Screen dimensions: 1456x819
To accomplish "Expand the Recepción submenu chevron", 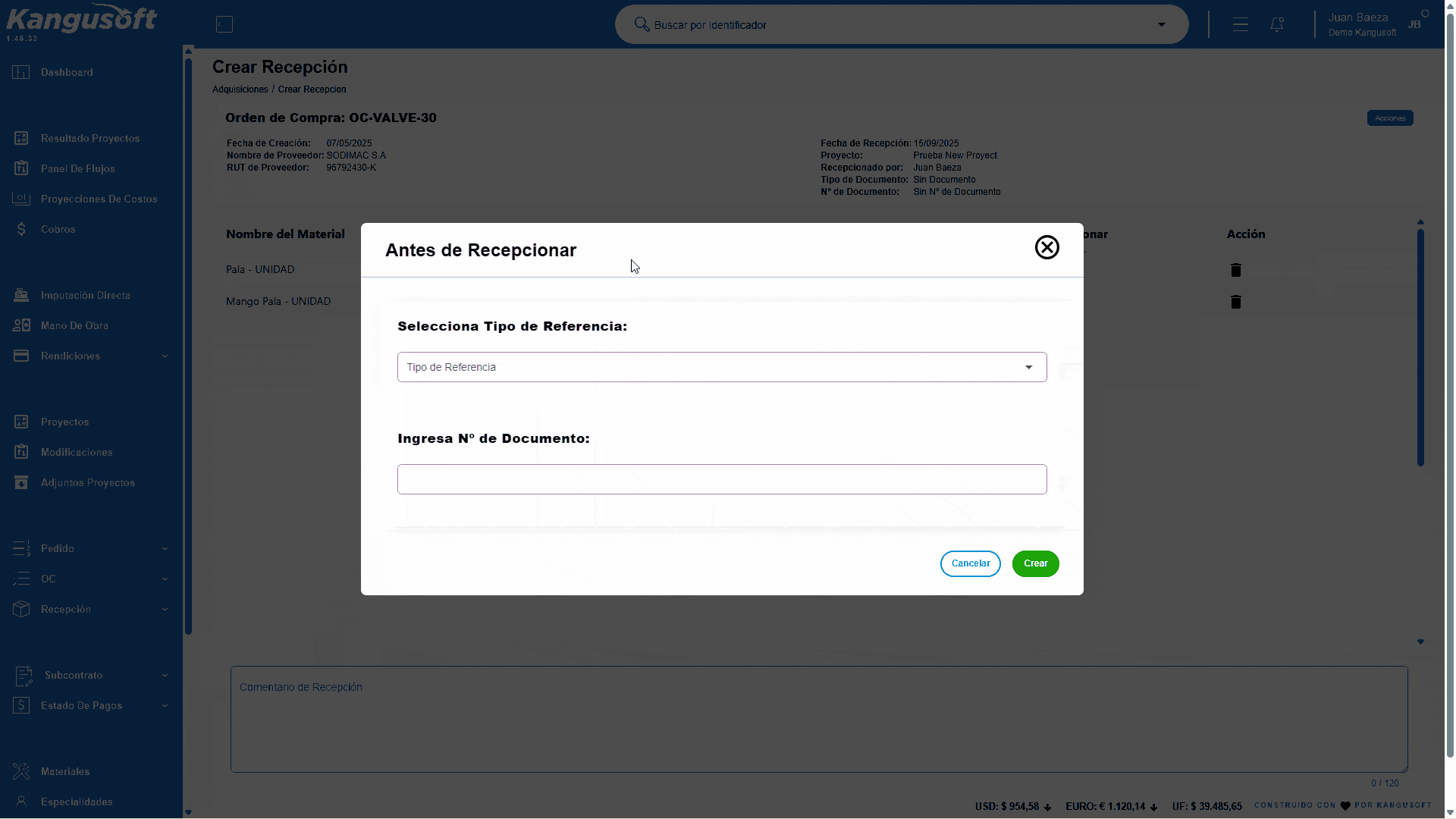I will point(165,610).
